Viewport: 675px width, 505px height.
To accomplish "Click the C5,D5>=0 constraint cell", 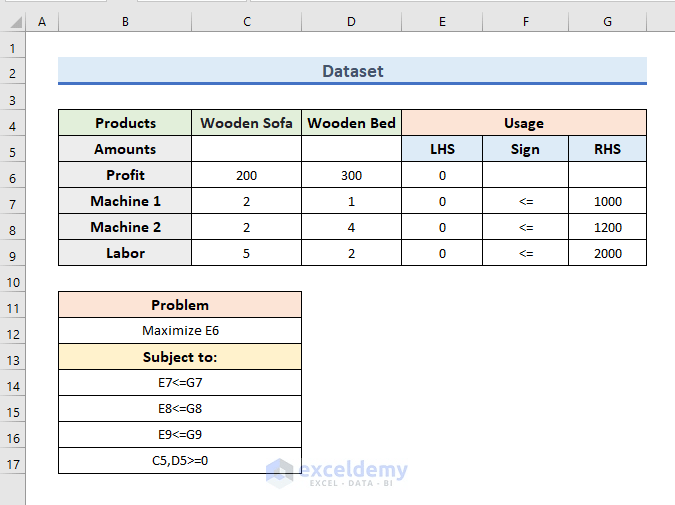I will 180,461.
